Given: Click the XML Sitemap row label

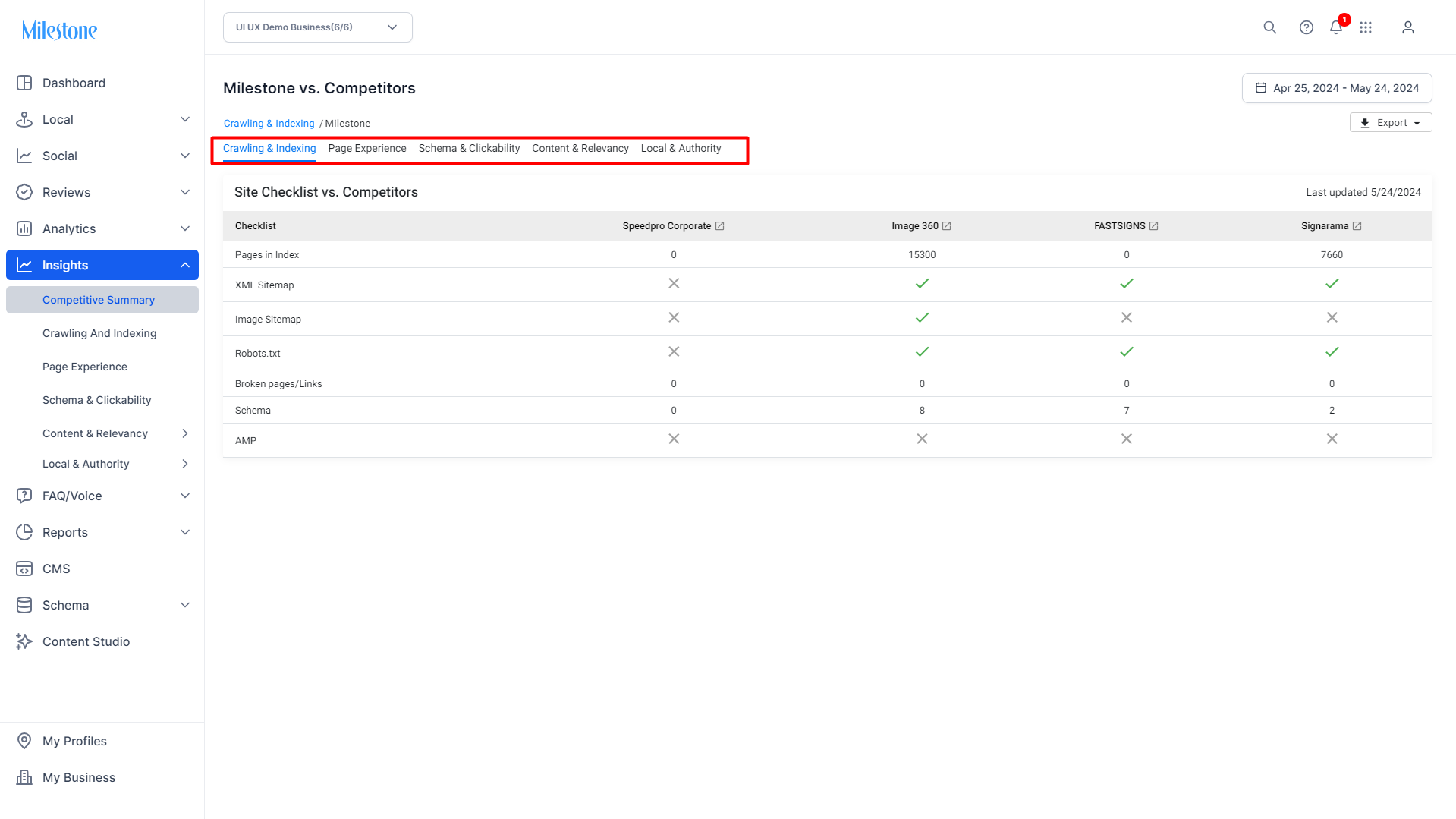Looking at the screenshot, I should tap(264, 285).
